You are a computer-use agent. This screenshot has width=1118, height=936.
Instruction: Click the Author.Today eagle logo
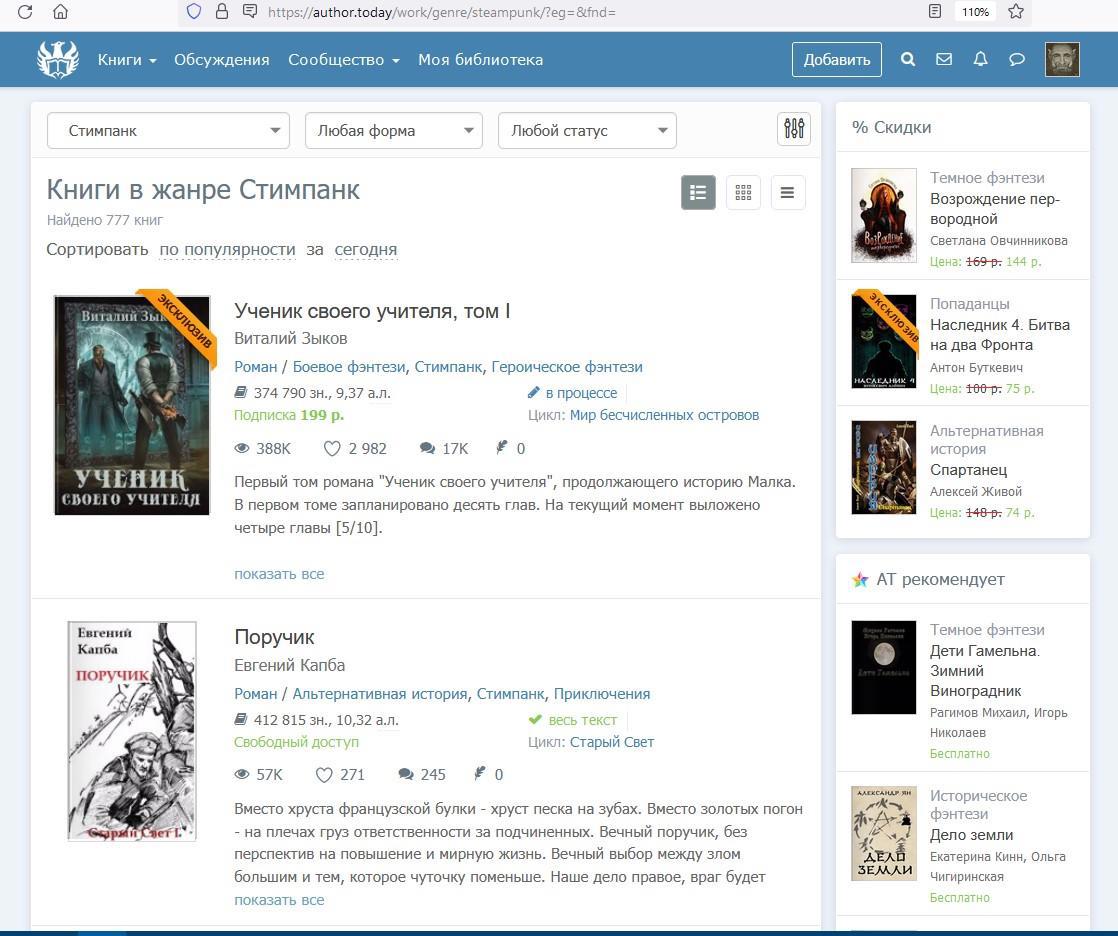(x=58, y=59)
